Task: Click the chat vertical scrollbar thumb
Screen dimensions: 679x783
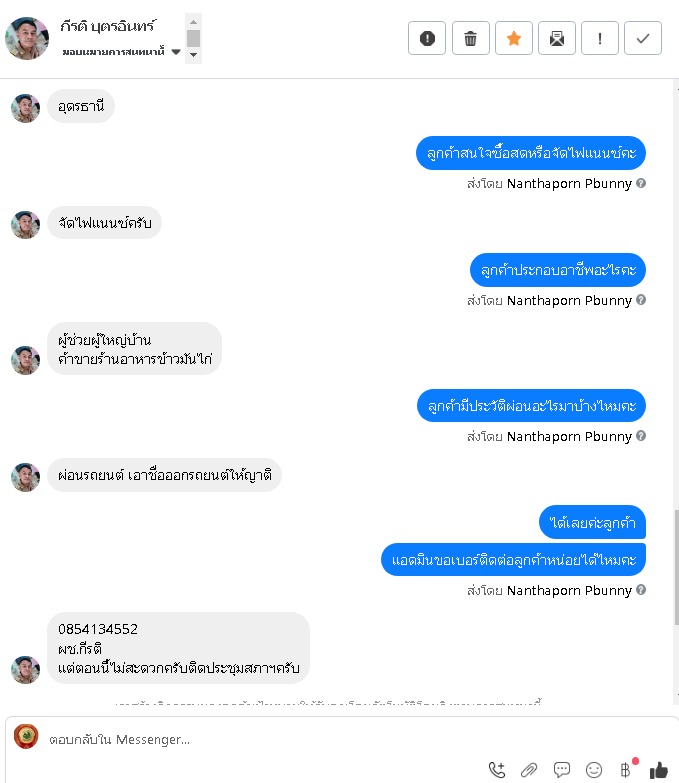Action: click(x=677, y=567)
